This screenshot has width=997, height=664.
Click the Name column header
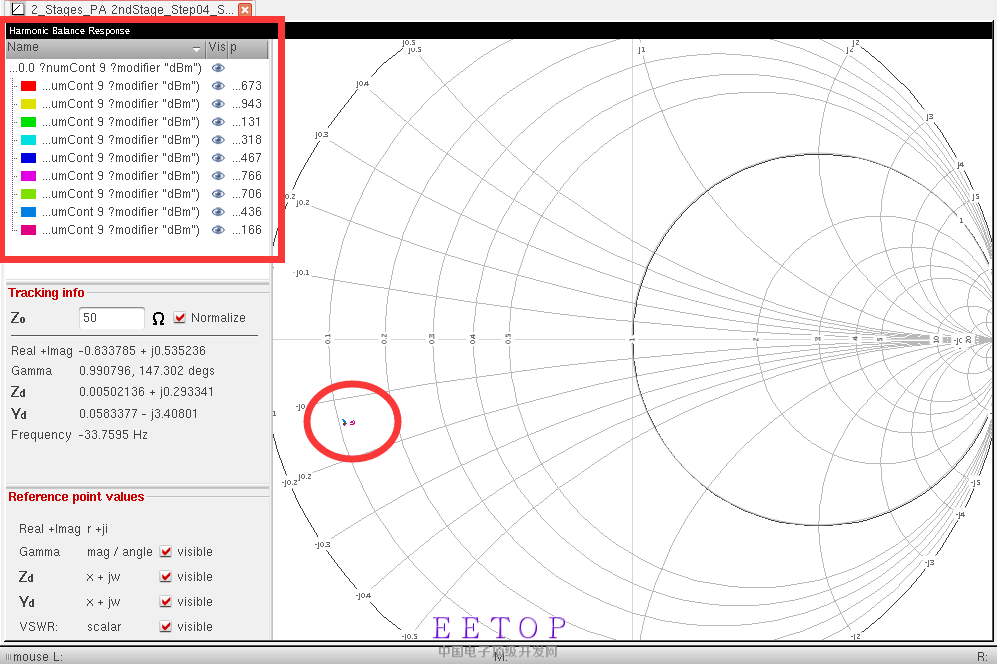pos(106,48)
